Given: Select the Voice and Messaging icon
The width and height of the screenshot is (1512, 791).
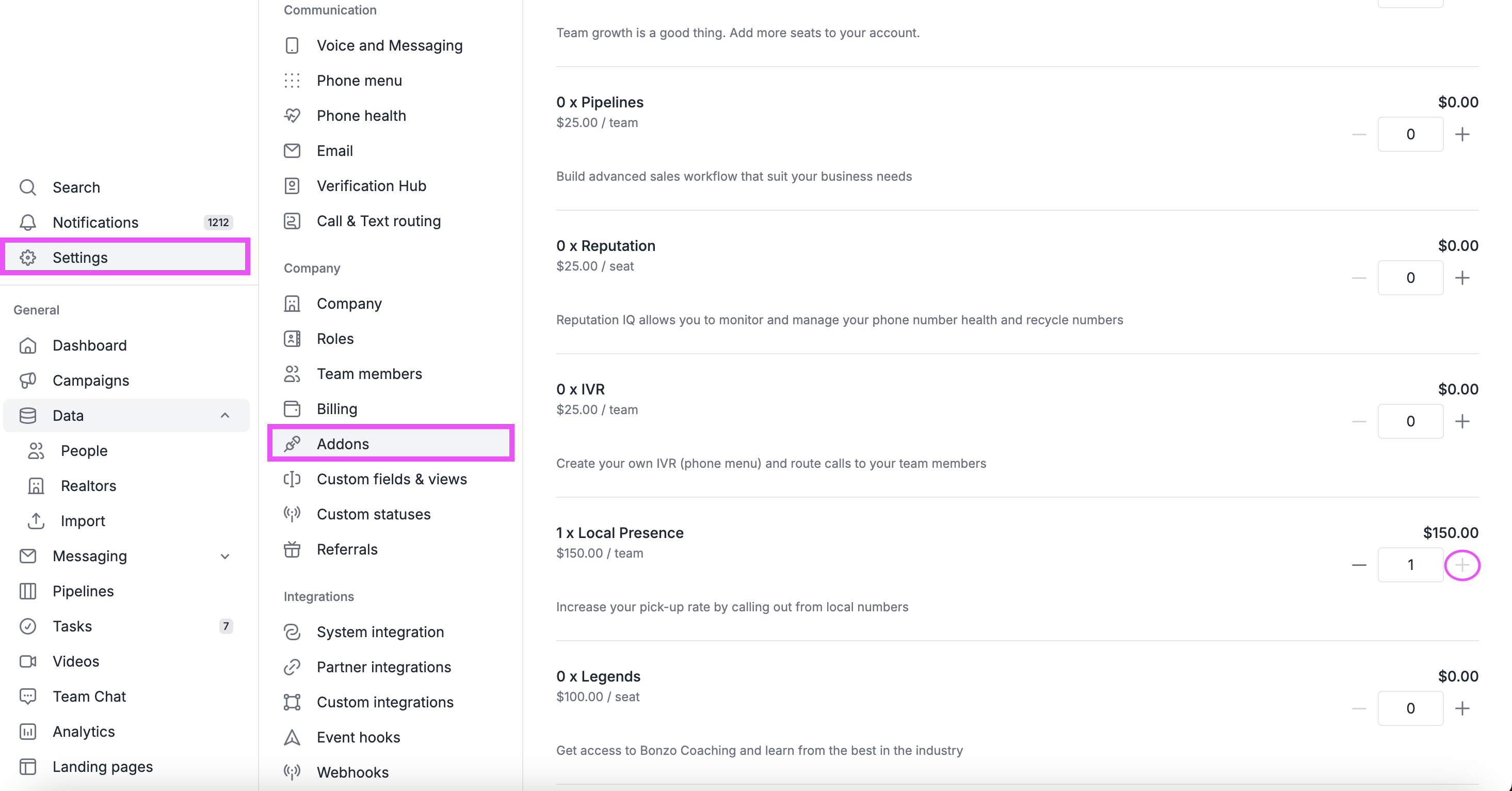Looking at the screenshot, I should pyautogui.click(x=292, y=45).
